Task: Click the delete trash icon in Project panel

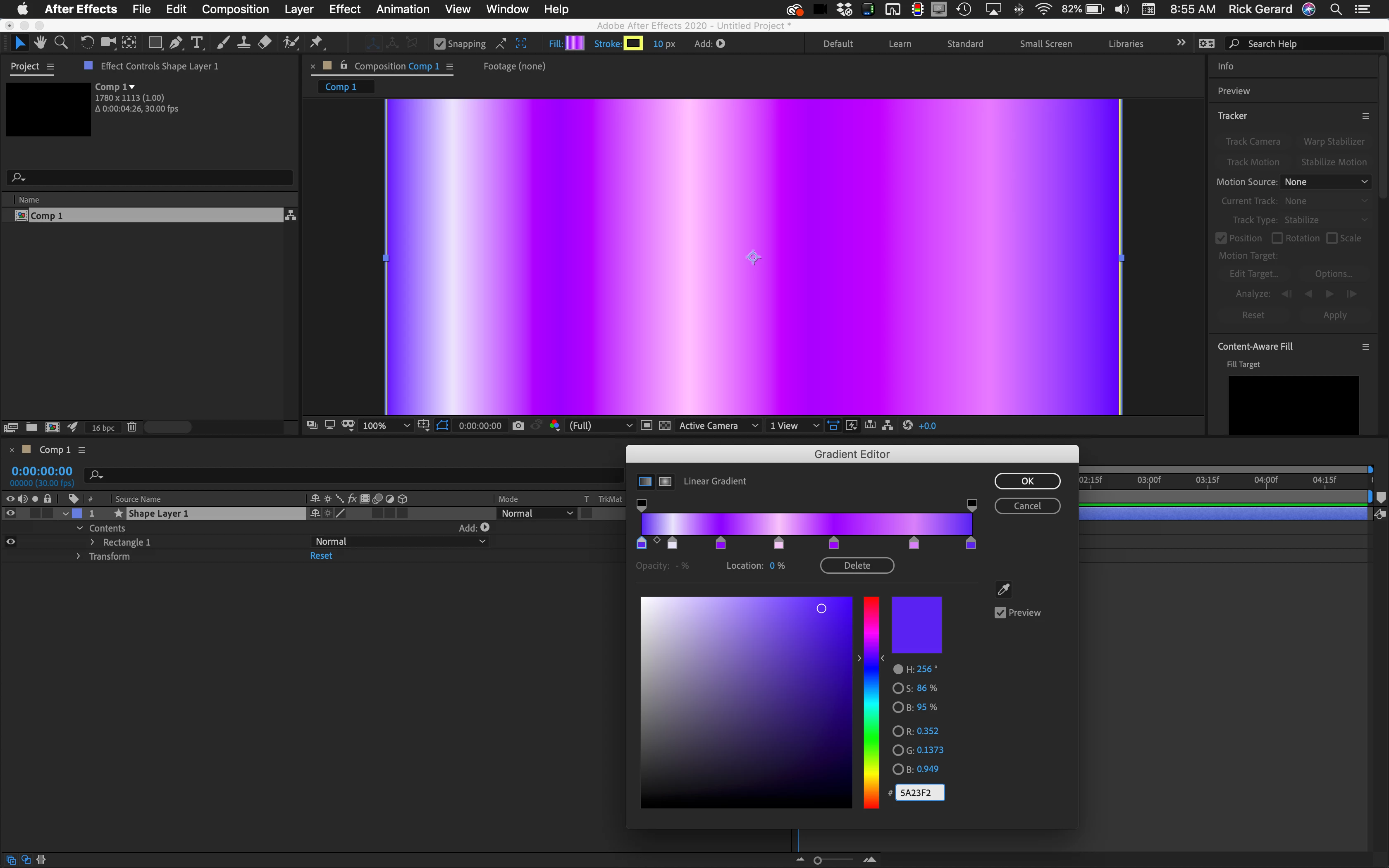Action: (132, 427)
